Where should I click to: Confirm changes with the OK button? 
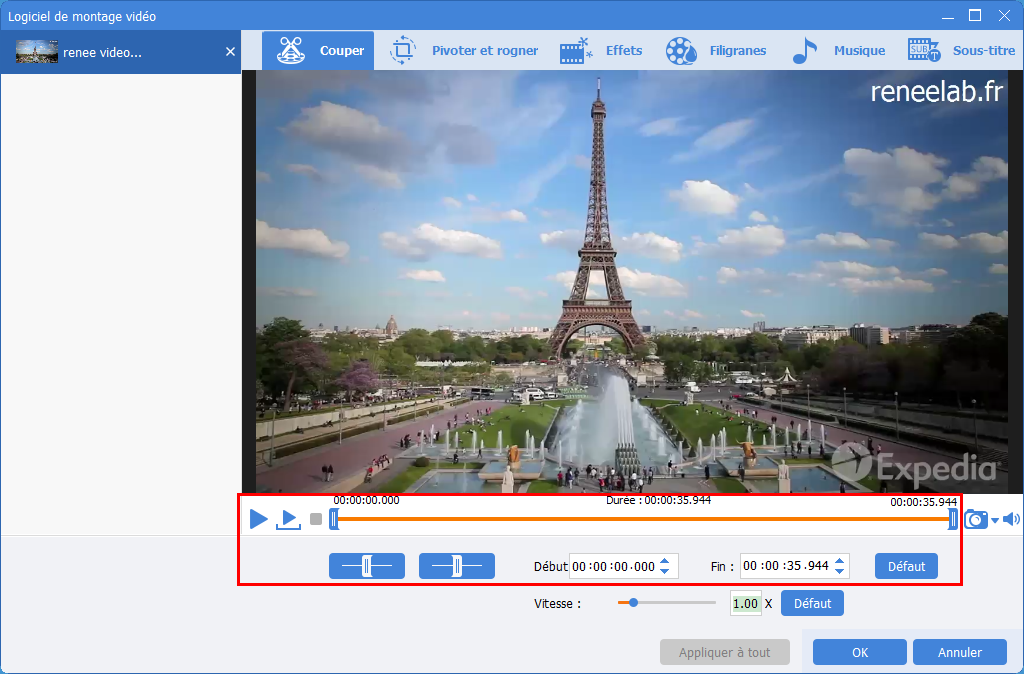(x=859, y=652)
